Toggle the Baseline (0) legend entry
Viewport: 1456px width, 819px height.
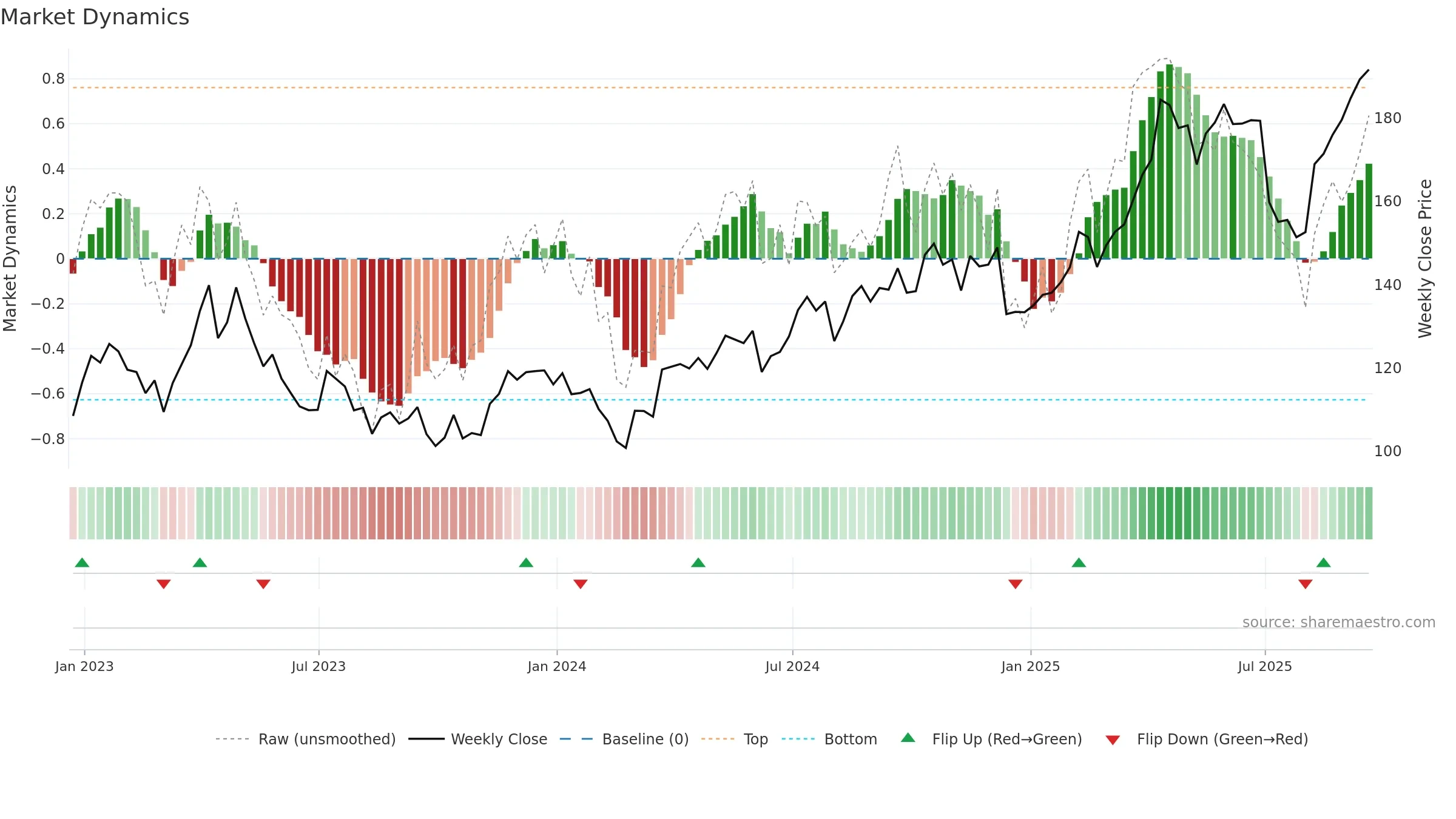[624, 739]
